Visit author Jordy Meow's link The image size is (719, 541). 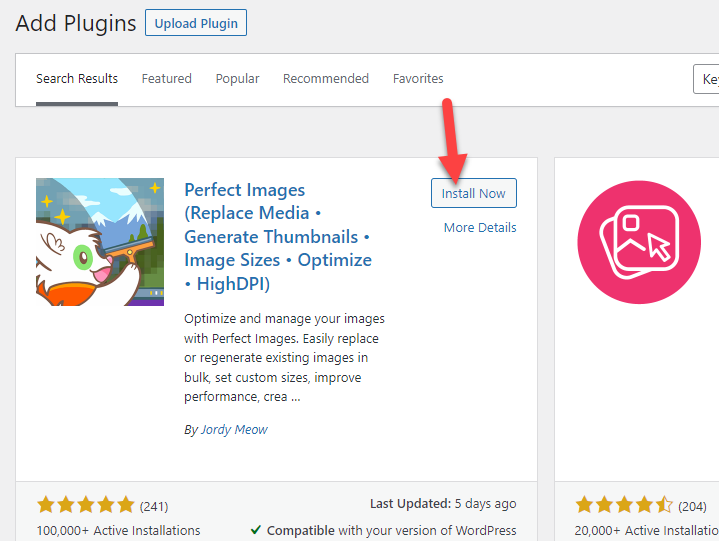234,430
